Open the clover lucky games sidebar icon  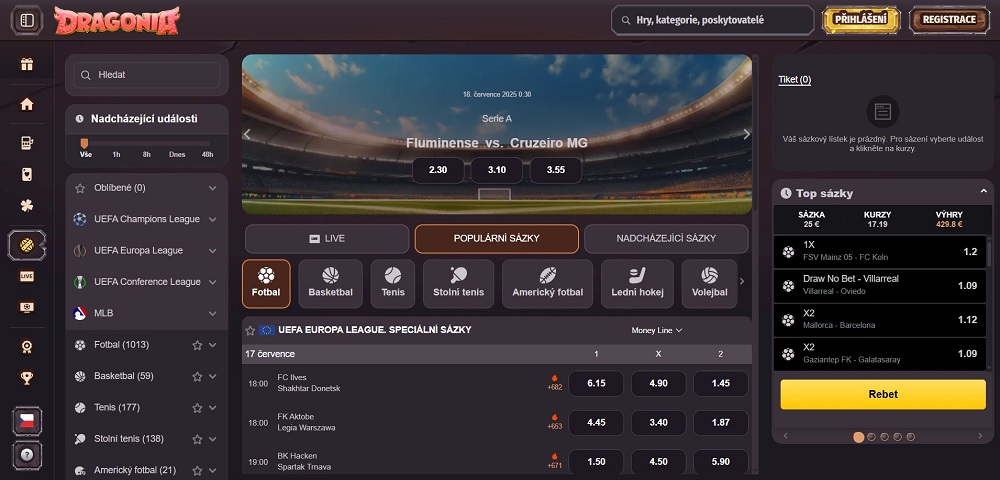27,206
